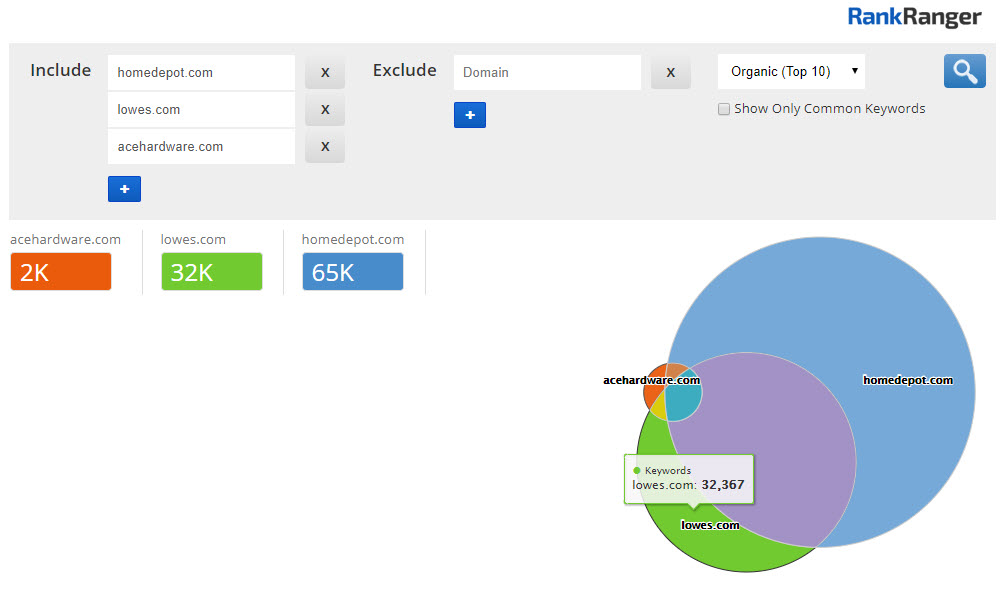The image size is (1000, 598).
Task: Click the lowes.com label in the chart
Action: coord(710,525)
